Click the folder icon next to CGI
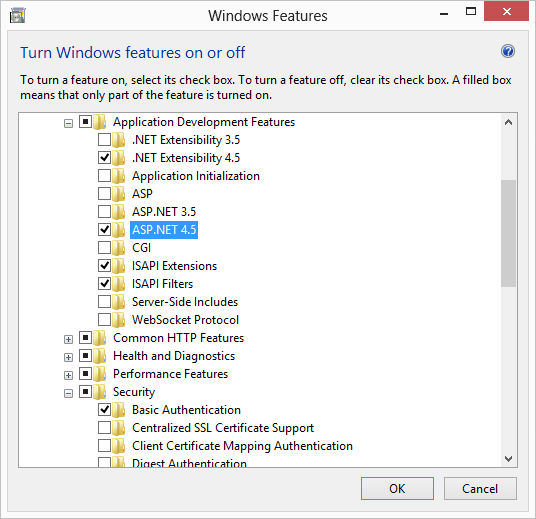 pos(119,248)
